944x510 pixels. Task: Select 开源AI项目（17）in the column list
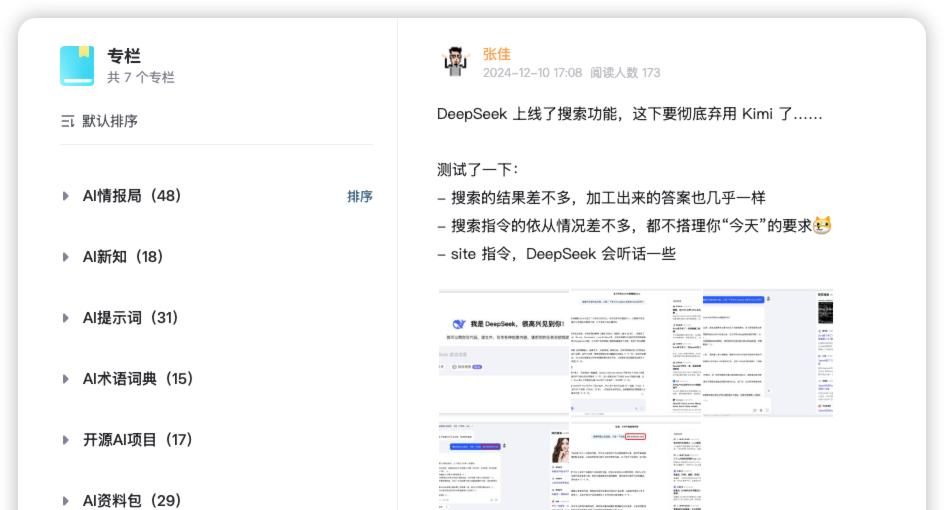click(x=138, y=440)
